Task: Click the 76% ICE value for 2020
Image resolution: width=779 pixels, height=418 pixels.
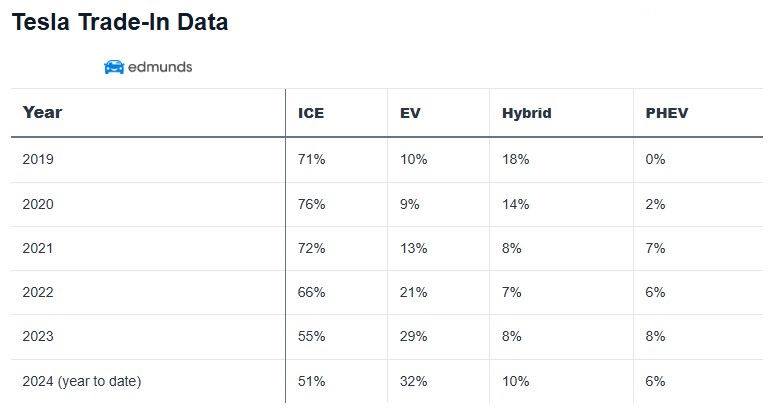Action: pyautogui.click(x=312, y=204)
